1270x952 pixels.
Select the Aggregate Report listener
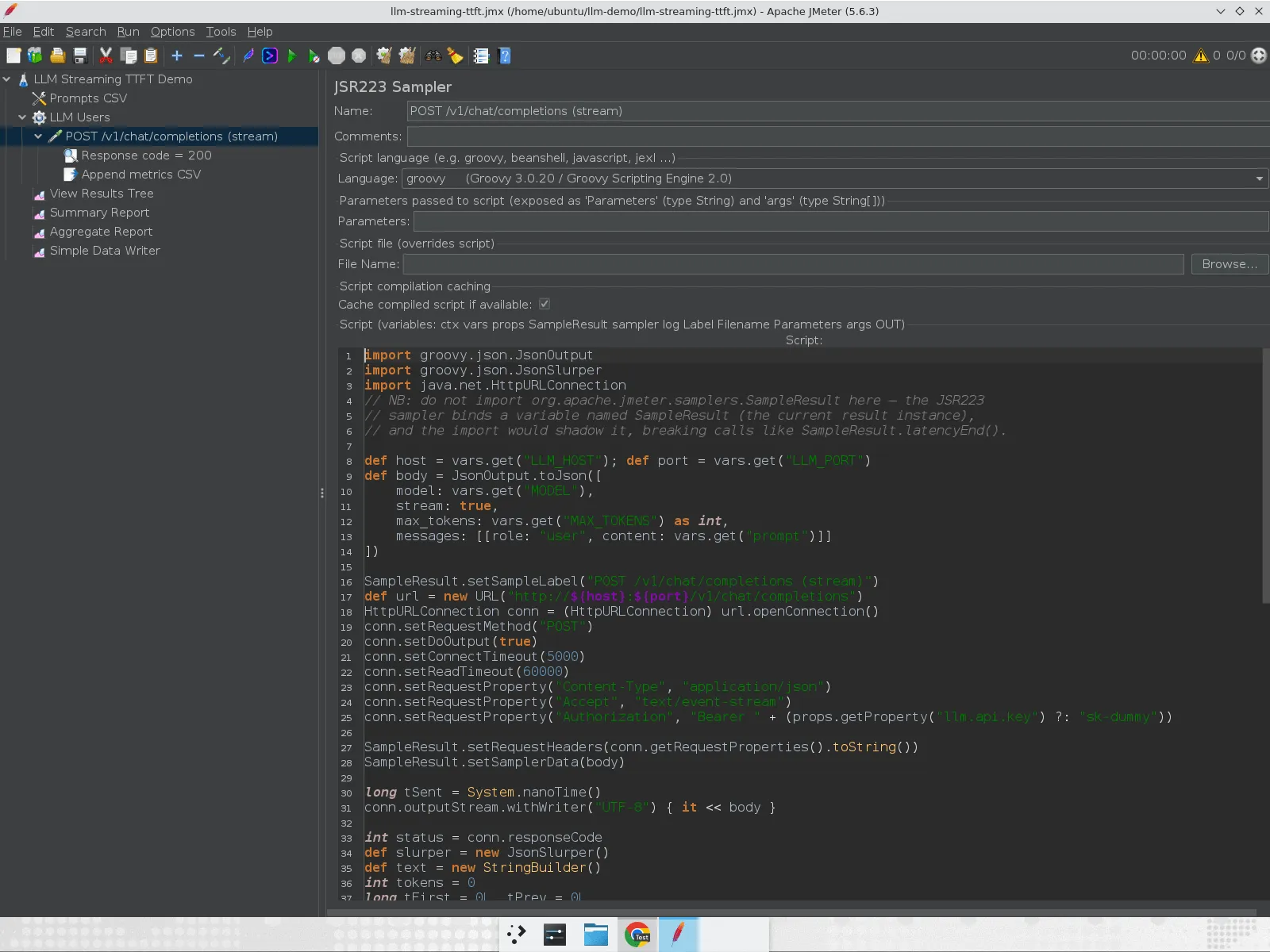click(101, 232)
